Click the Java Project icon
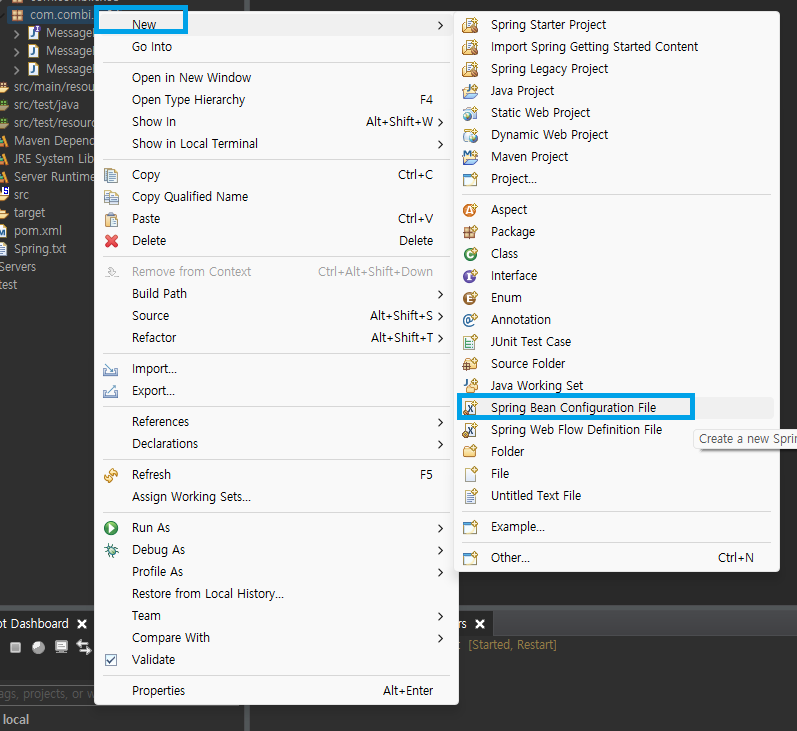Screen dimensions: 797x731 click(x=470, y=91)
